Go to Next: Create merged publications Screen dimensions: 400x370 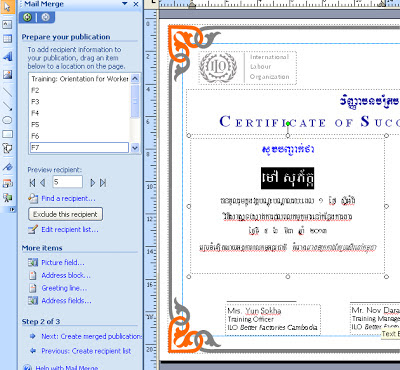click(x=91, y=336)
